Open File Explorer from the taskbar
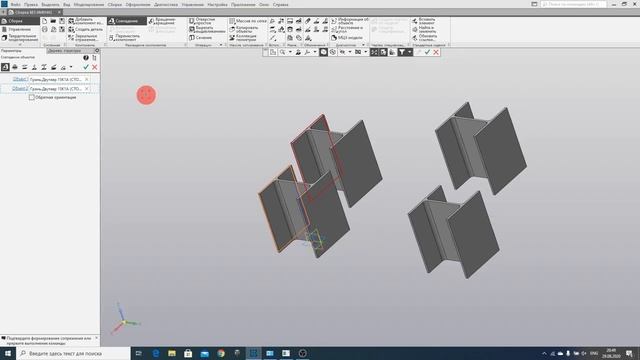This screenshot has height=360, width=640. (x=172, y=353)
